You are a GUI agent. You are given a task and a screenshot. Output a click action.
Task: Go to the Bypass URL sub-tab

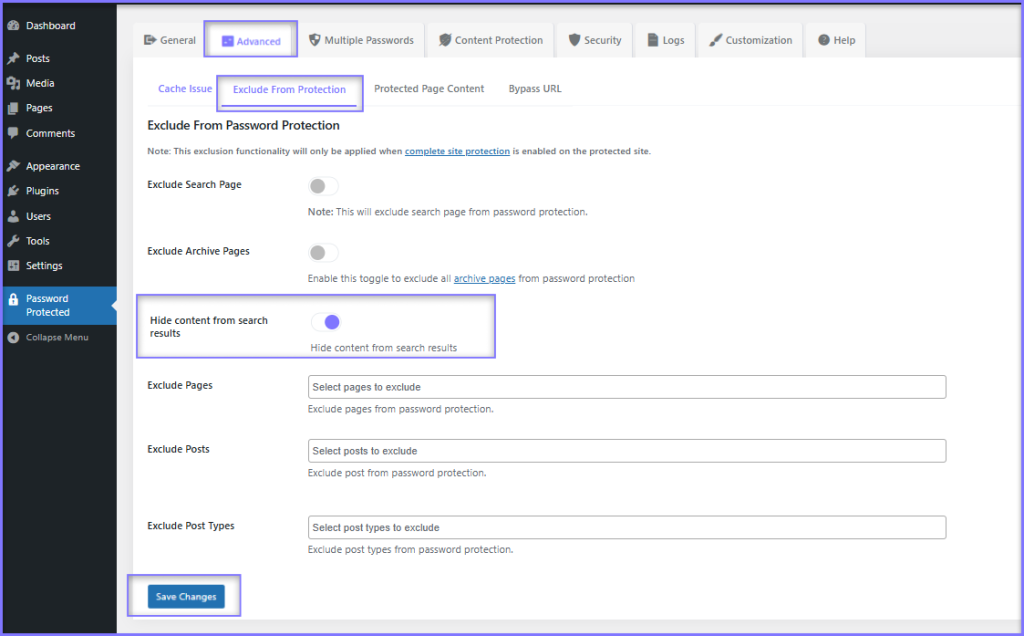pos(535,89)
